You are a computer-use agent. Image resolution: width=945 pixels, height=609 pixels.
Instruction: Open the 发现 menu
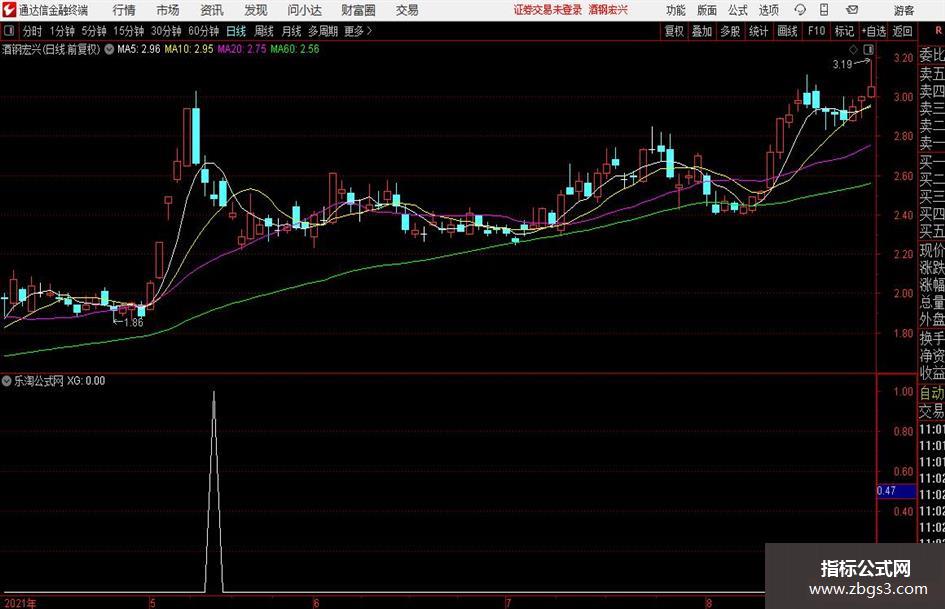[x=256, y=10]
